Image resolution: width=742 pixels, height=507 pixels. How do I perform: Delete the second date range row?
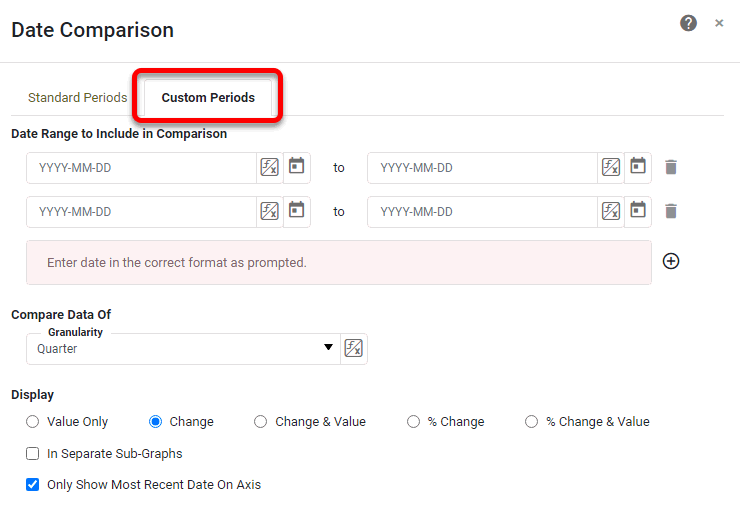[671, 211]
